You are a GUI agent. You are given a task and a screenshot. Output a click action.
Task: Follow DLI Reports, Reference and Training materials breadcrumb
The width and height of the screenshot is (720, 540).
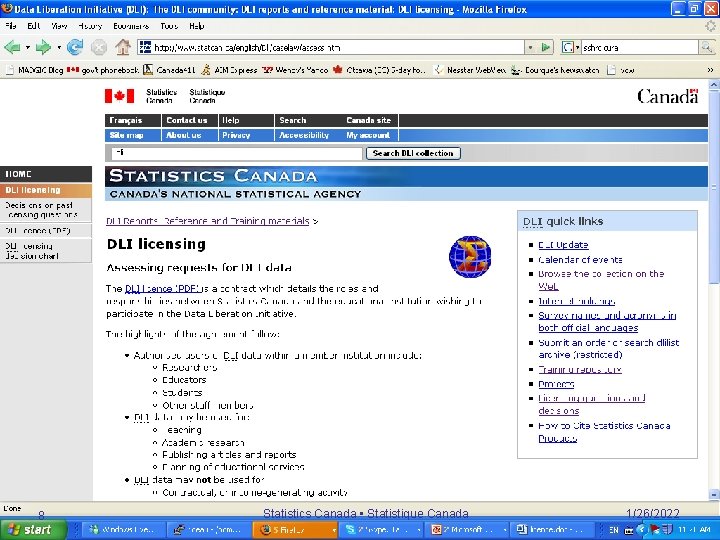[x=208, y=221]
